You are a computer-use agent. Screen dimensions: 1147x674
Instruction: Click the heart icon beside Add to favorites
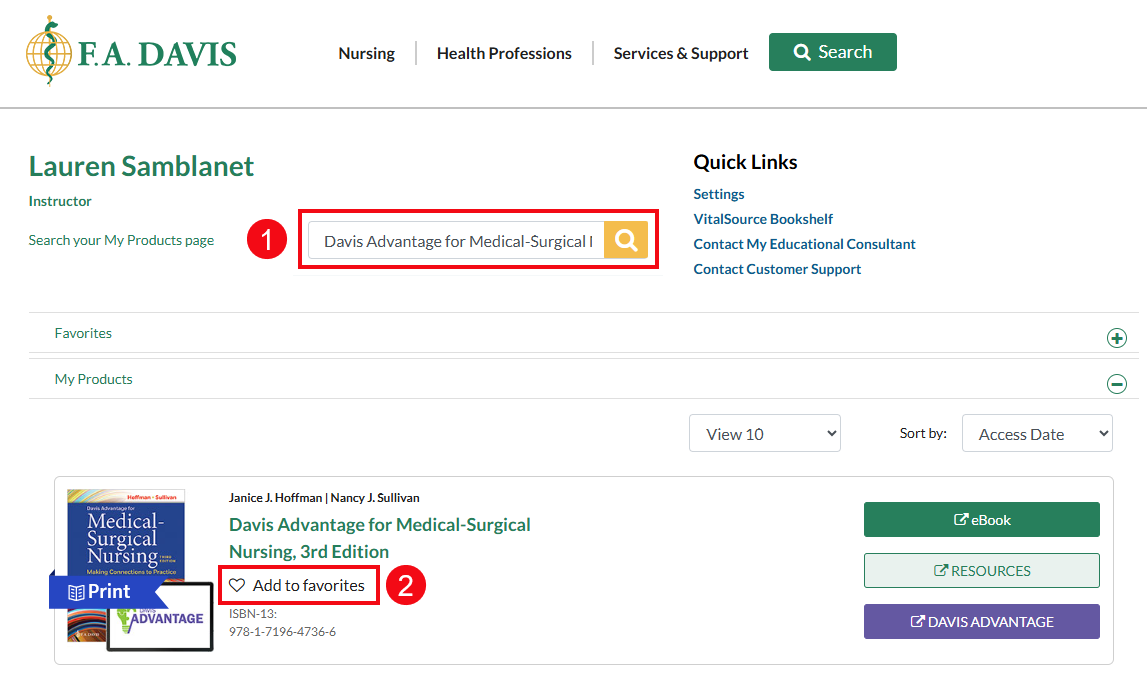click(x=237, y=585)
